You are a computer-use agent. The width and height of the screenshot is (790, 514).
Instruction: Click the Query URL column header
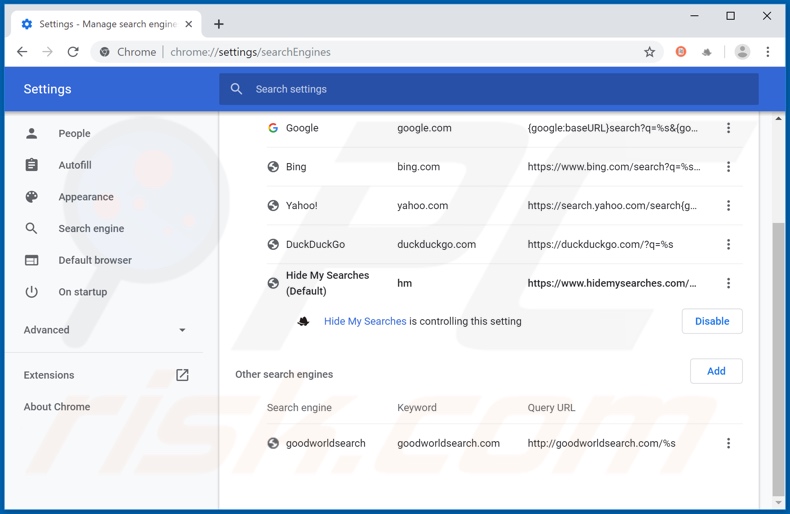[551, 408]
